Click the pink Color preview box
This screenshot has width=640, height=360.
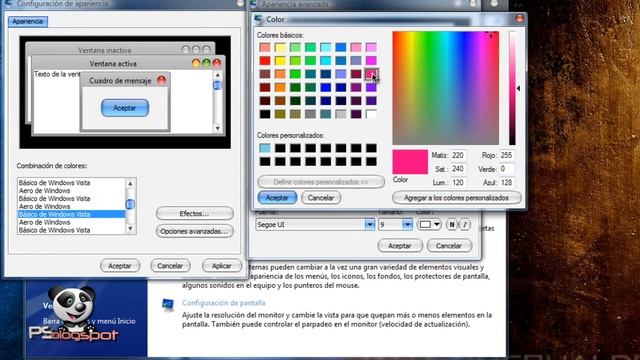(410, 162)
